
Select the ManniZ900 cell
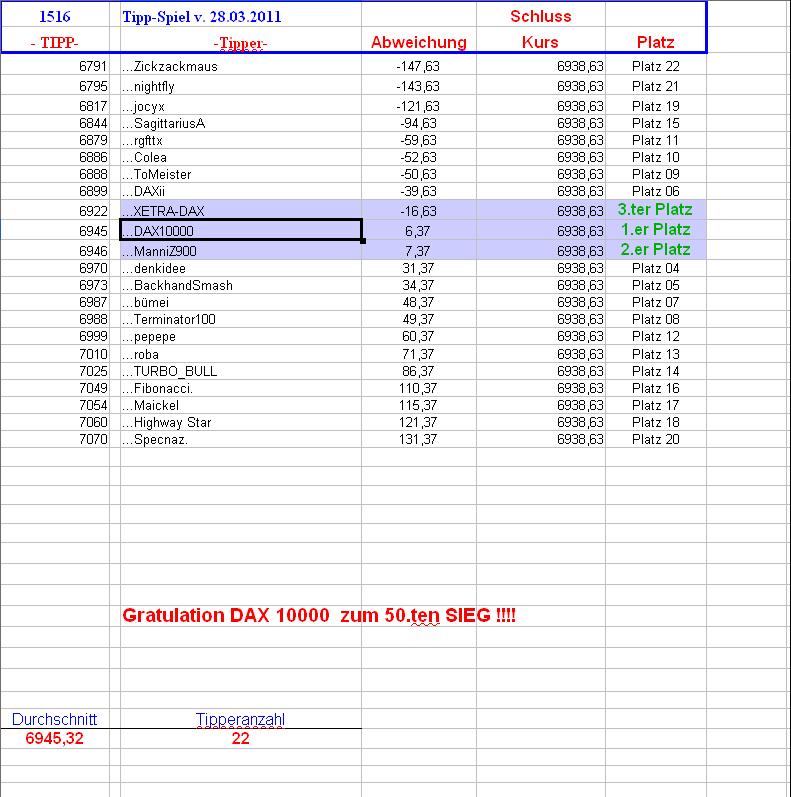click(241, 251)
